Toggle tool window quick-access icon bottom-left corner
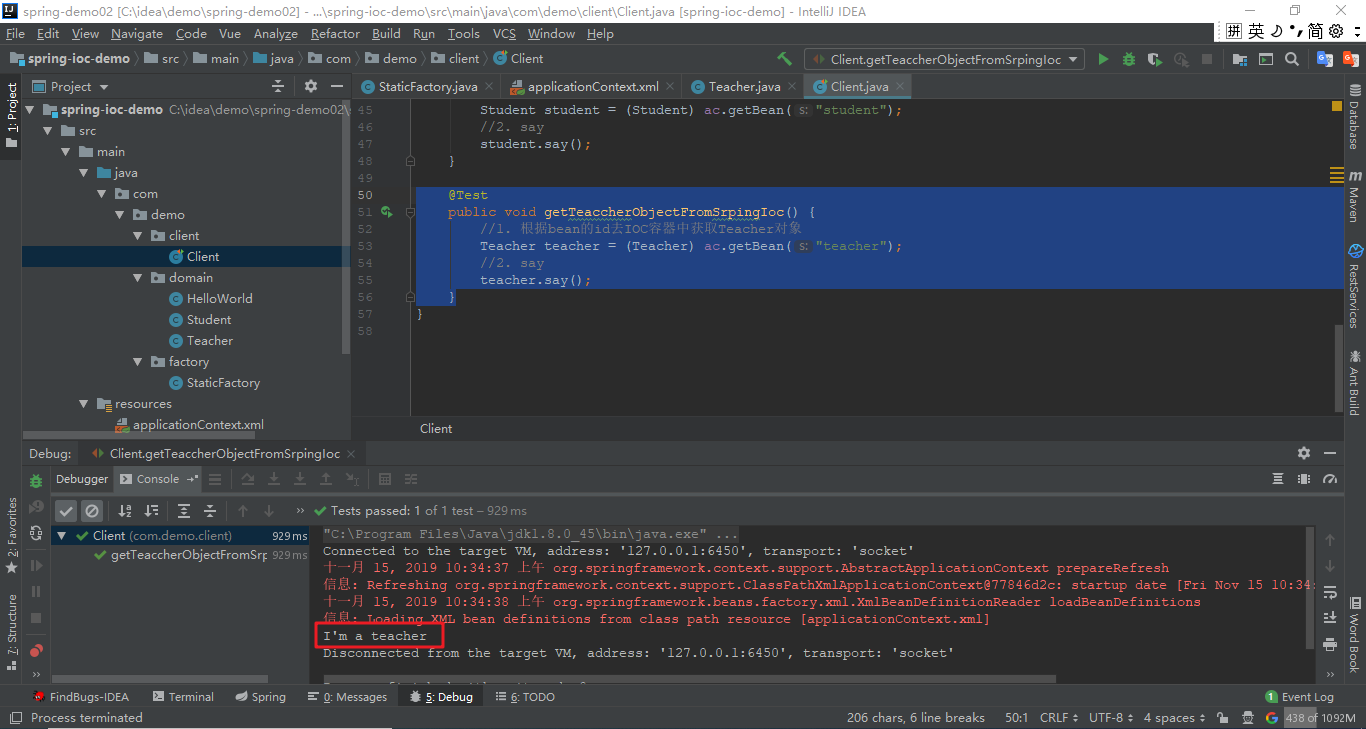 pyautogui.click(x=14, y=718)
